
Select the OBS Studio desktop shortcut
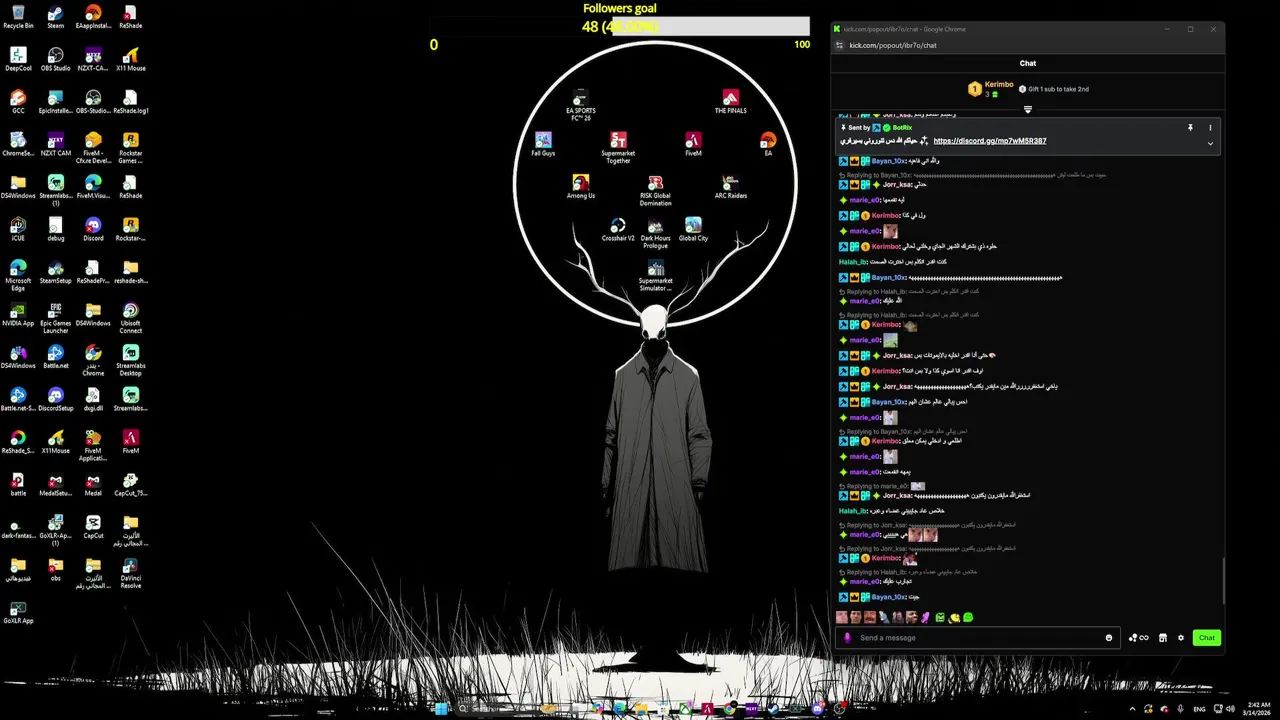(56, 59)
